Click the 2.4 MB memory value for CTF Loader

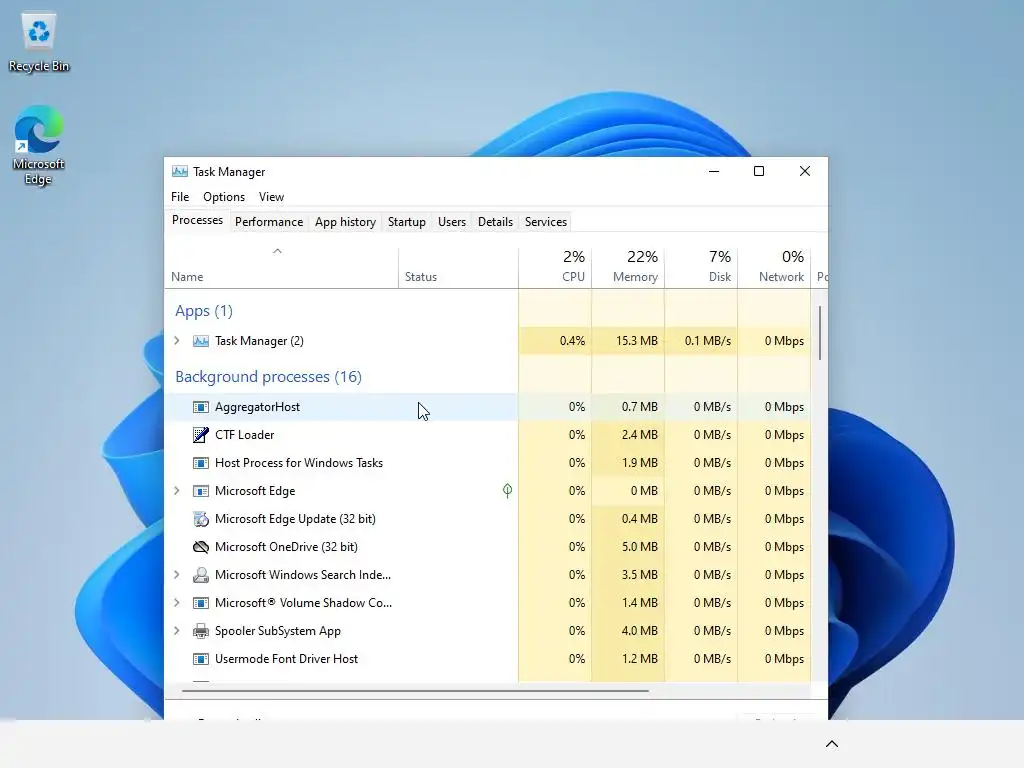tap(639, 435)
